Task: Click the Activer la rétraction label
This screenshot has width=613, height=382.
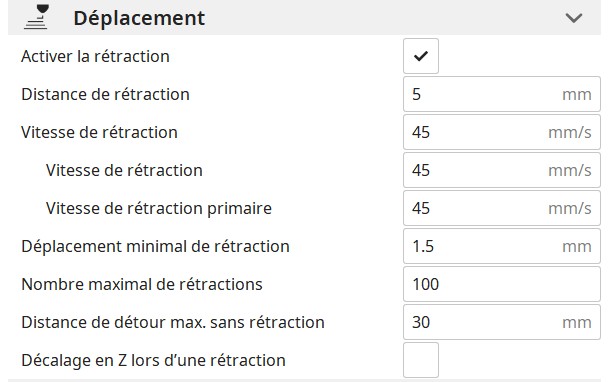Action: pos(95,56)
